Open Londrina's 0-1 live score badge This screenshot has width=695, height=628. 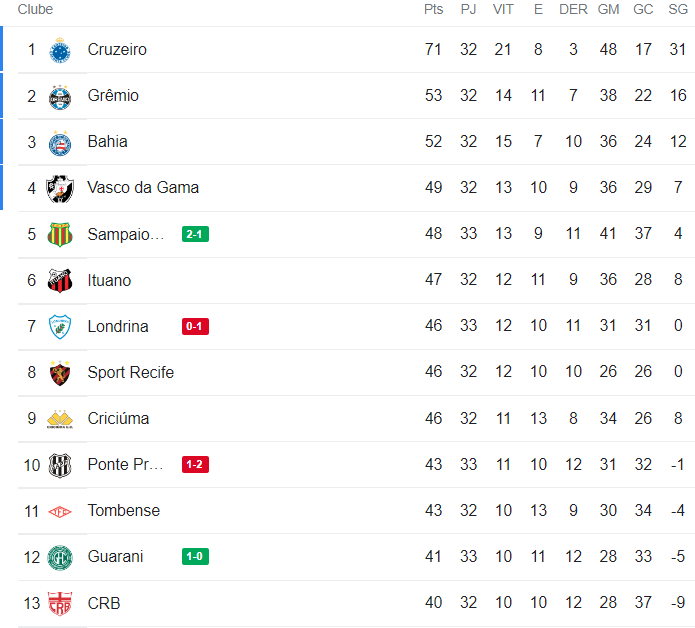(x=195, y=326)
